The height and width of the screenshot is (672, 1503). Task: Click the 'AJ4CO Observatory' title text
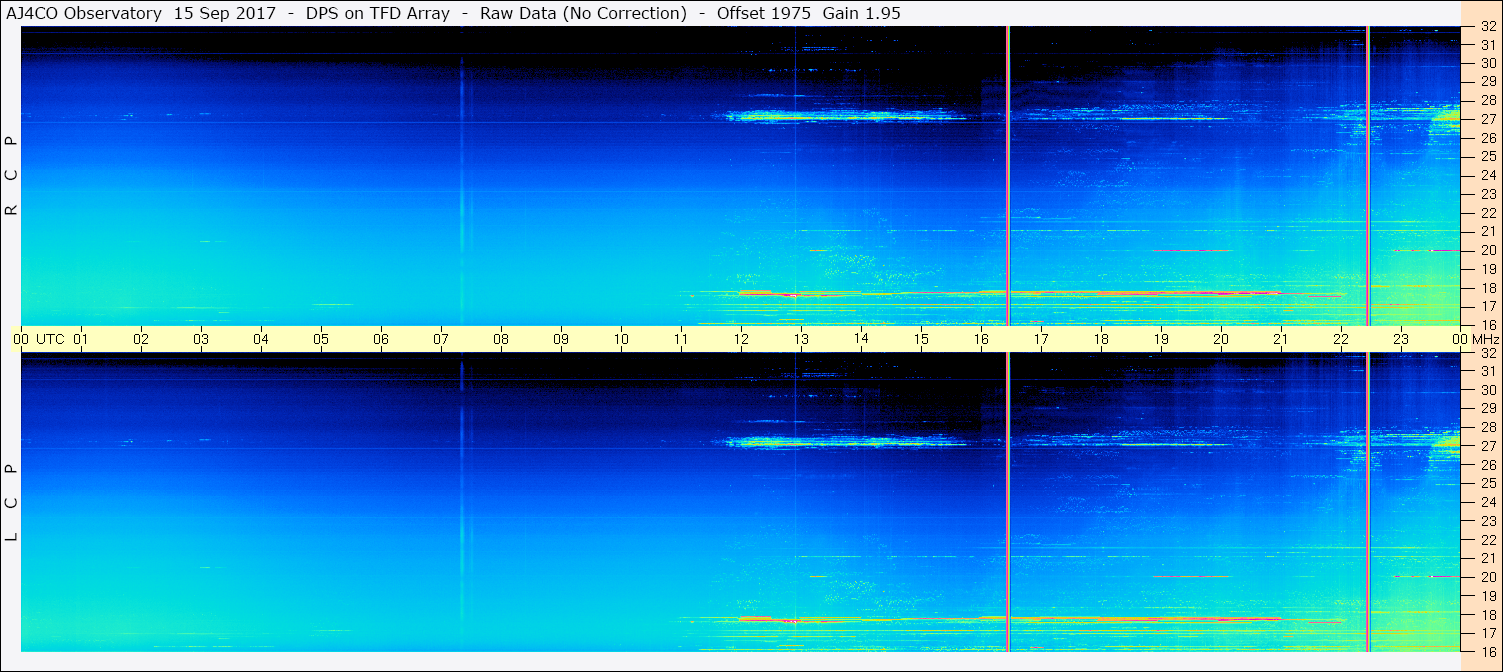(x=83, y=13)
